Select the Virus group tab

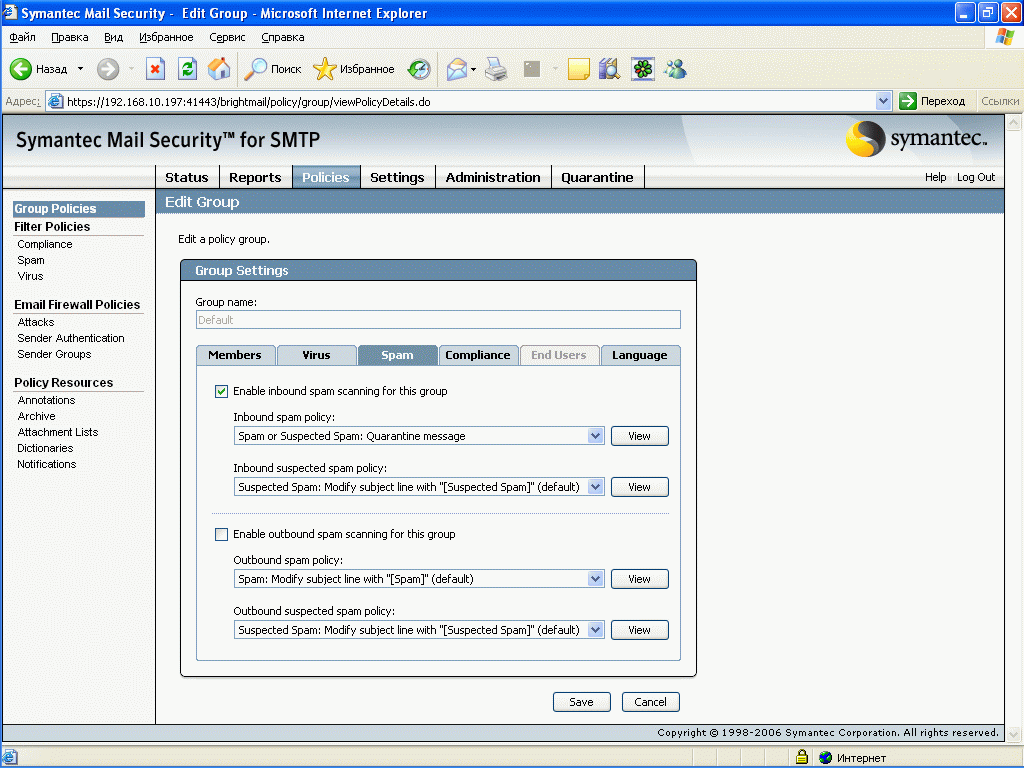coord(316,355)
